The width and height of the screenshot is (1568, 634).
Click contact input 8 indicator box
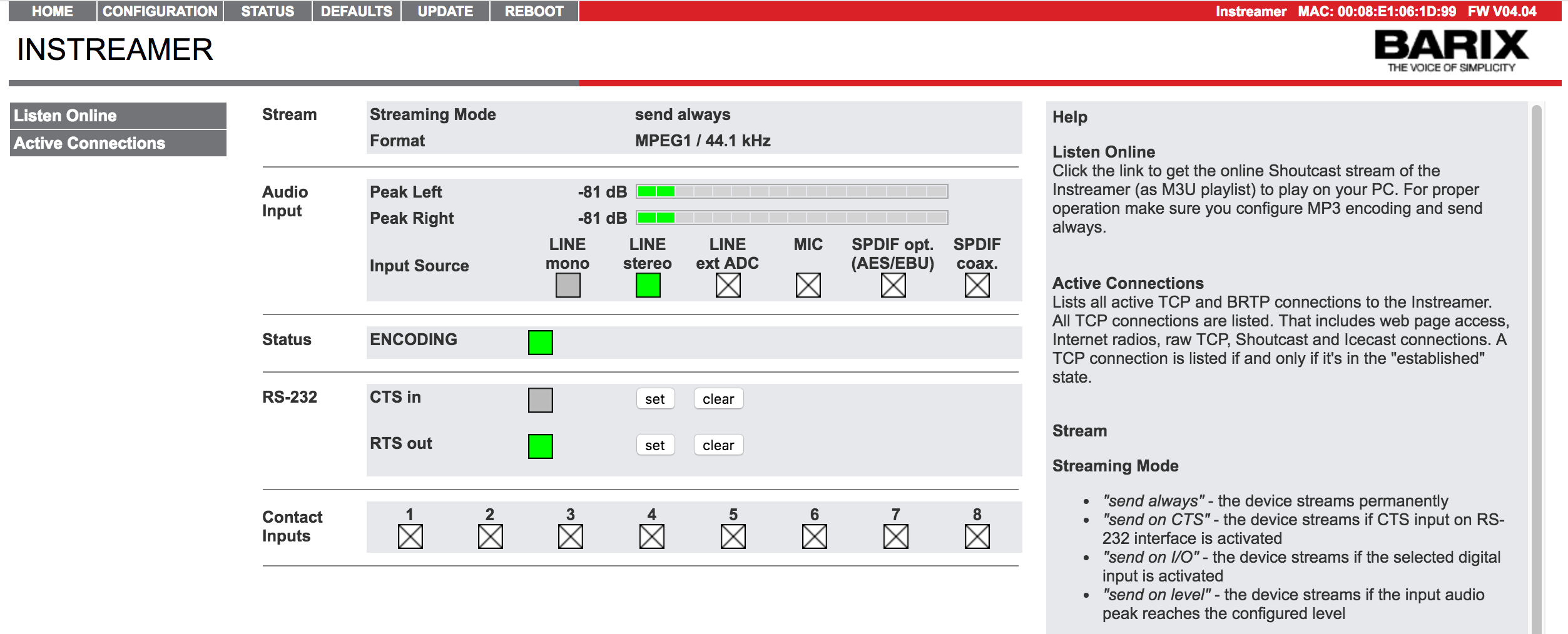pyautogui.click(x=977, y=536)
